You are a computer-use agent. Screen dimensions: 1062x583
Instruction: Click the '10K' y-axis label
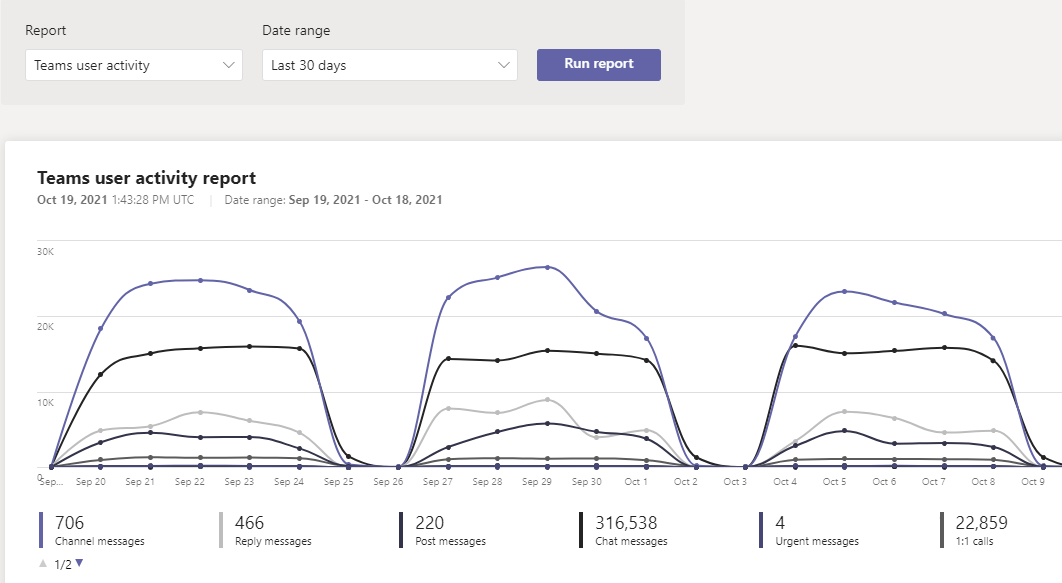(45, 403)
